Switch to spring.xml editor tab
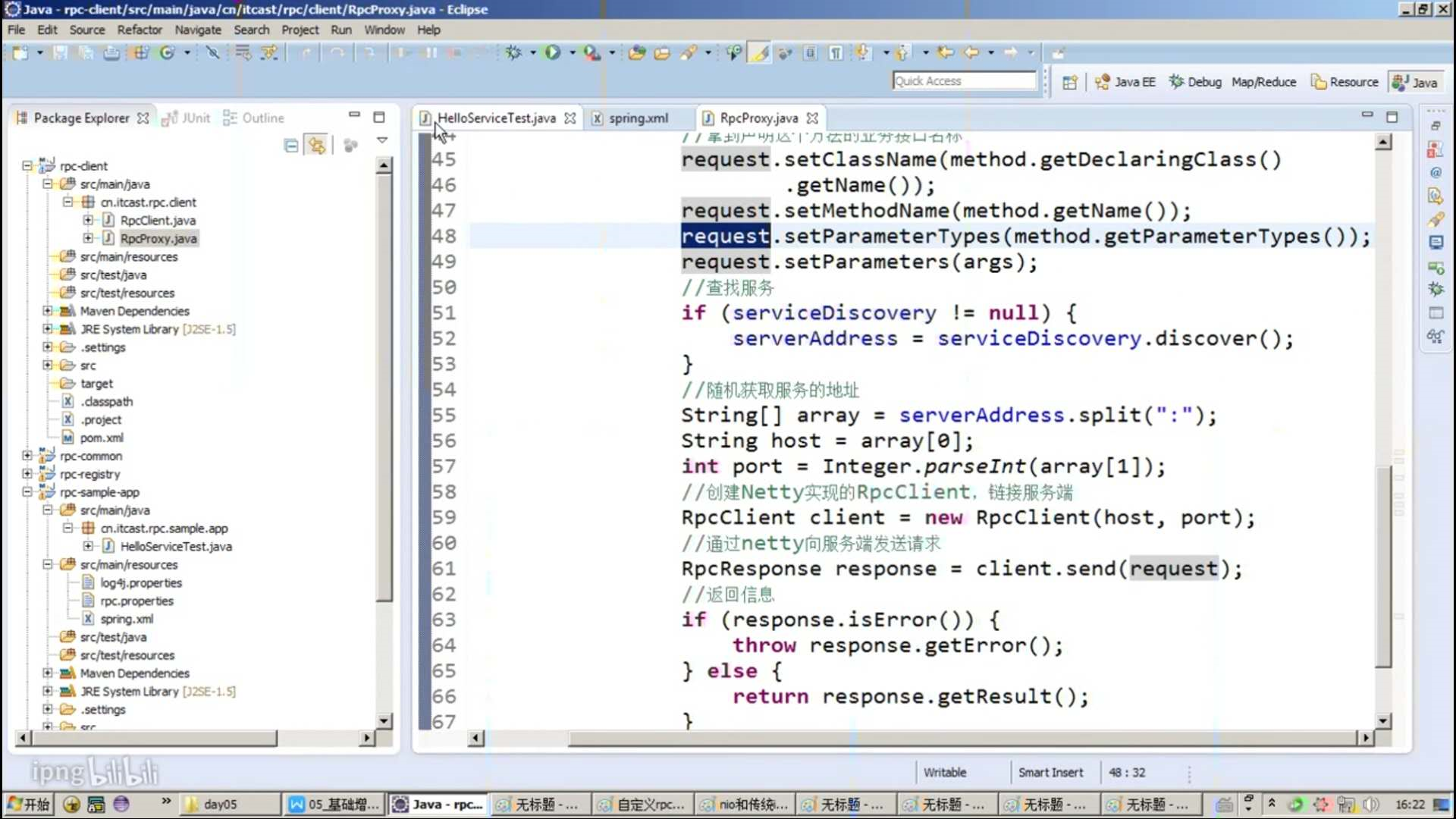 tap(638, 118)
